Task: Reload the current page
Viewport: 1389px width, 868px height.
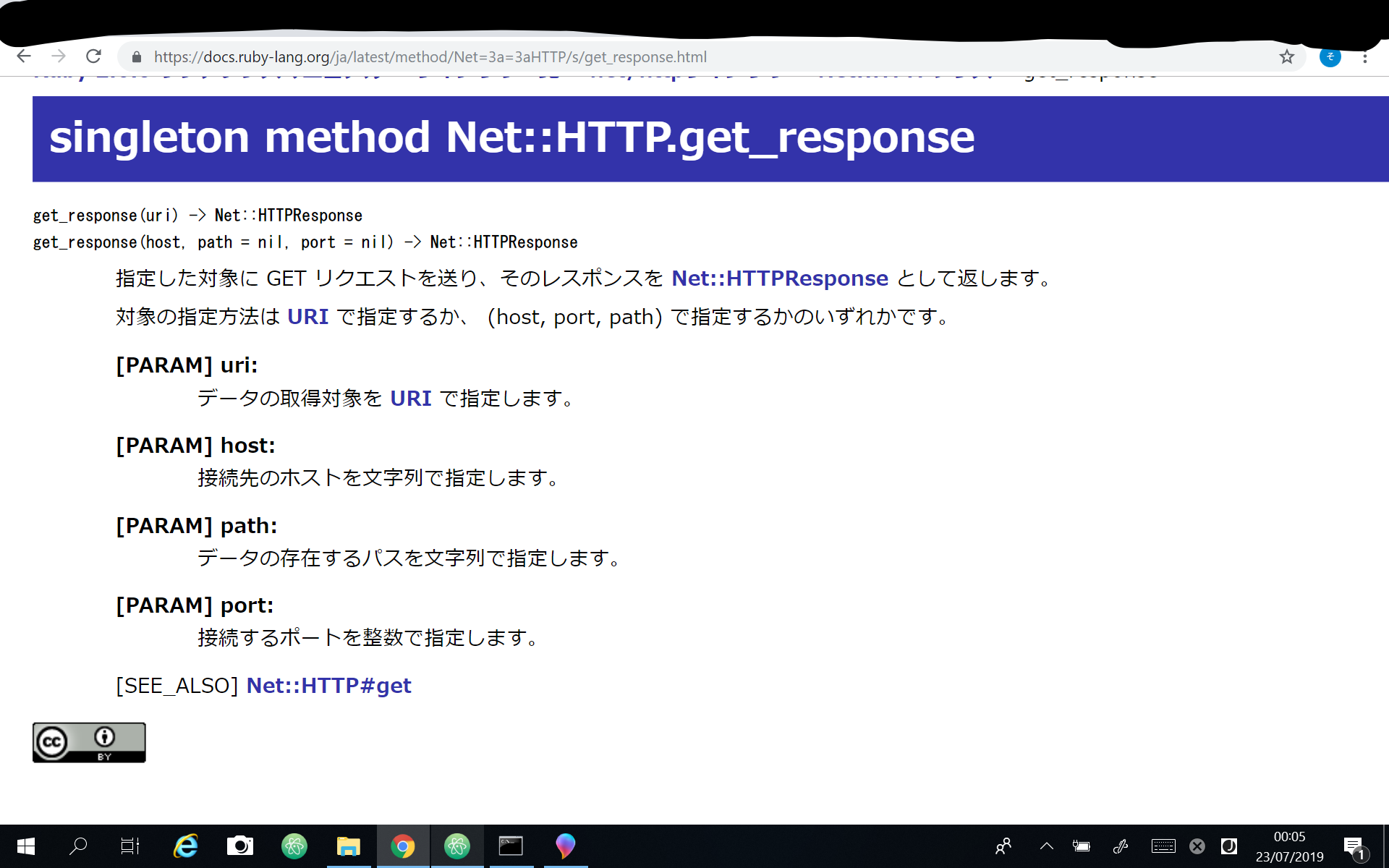Action: tap(93, 56)
